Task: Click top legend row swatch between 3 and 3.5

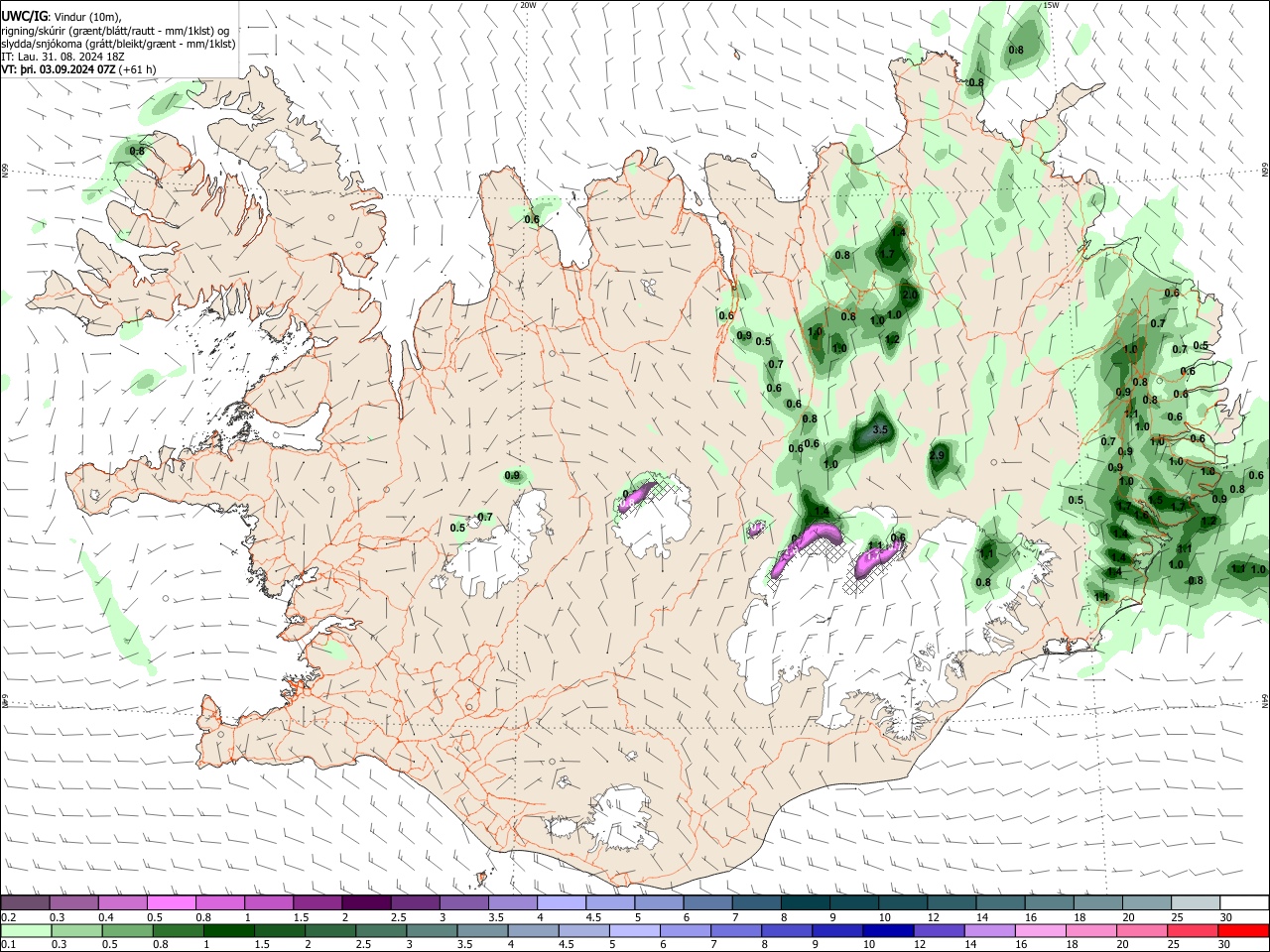Action: pos(462,902)
